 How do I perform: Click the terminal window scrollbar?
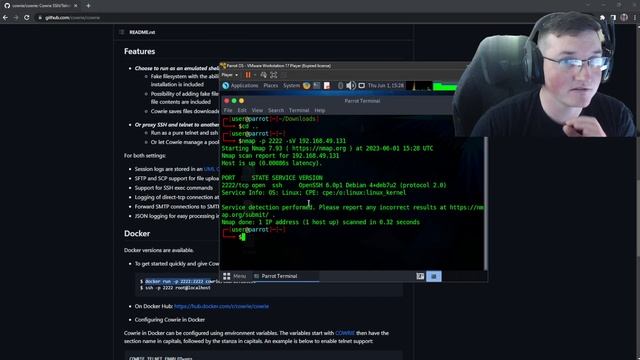click(485, 203)
